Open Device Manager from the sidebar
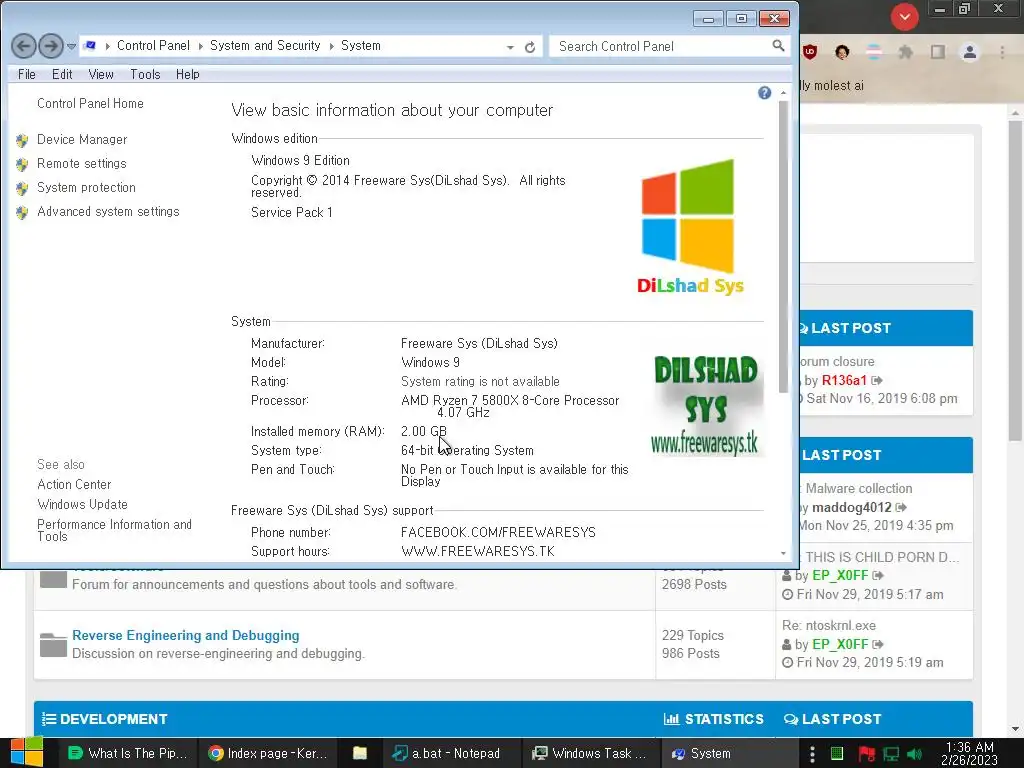The width and height of the screenshot is (1024, 768). point(82,140)
